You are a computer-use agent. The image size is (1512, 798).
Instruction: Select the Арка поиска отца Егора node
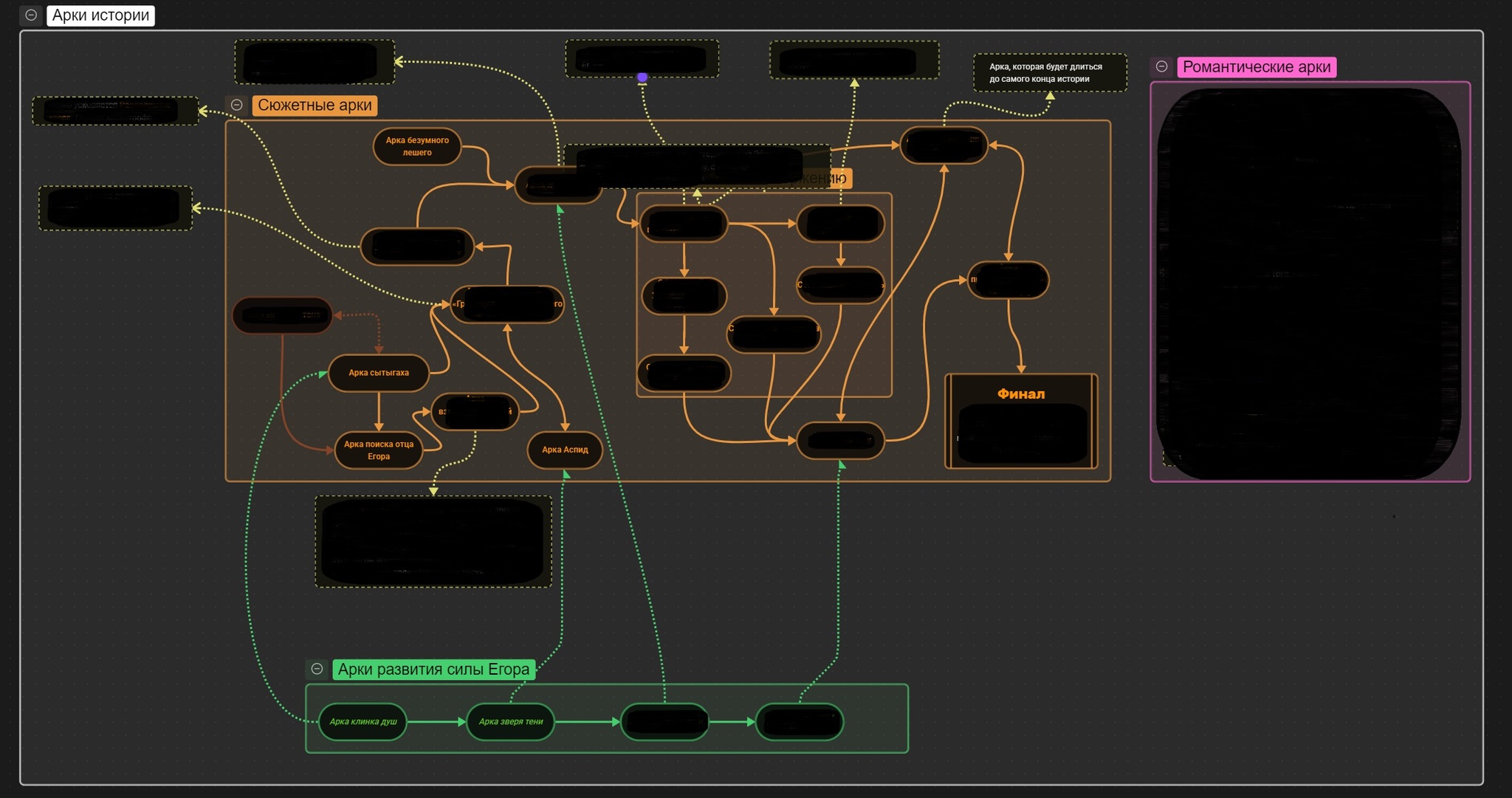pyautogui.click(x=379, y=450)
